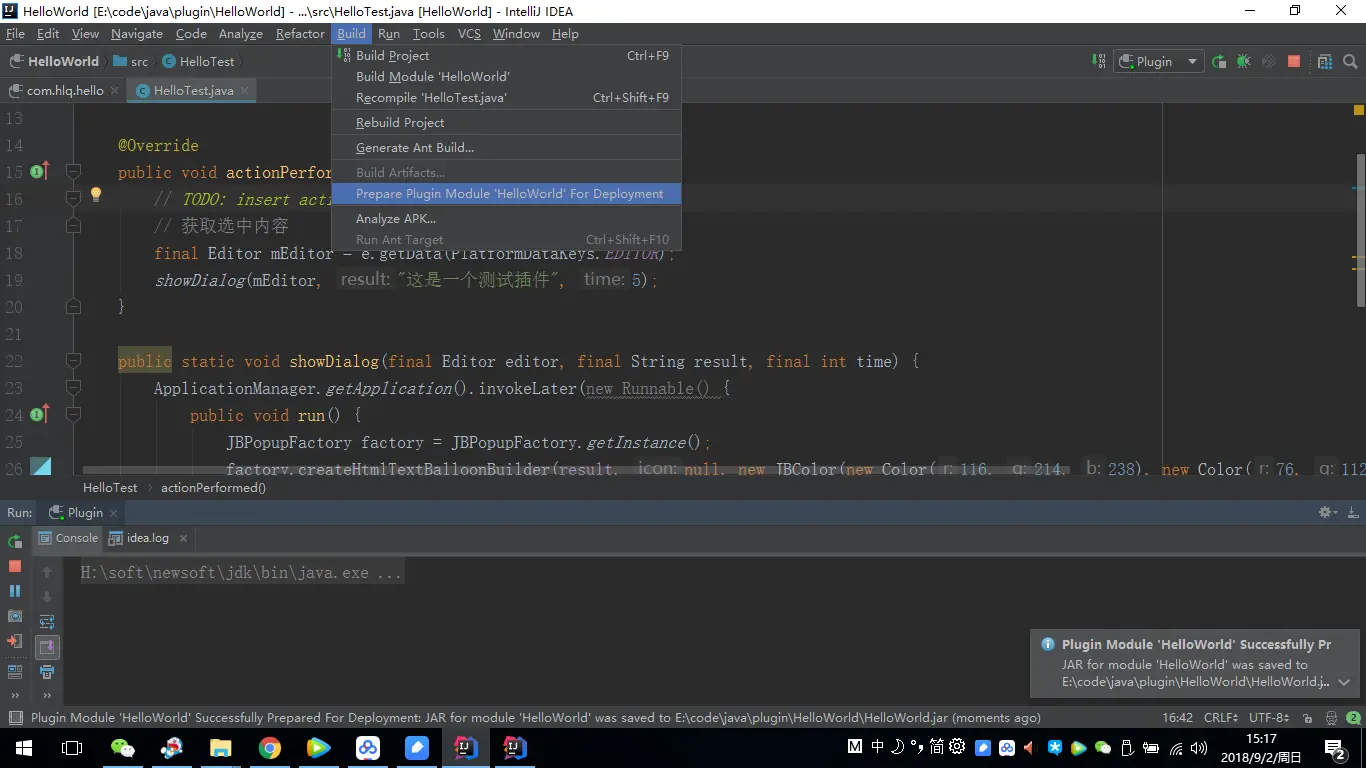This screenshot has width=1366, height=768.
Task: Click the Exit icon in Run panel
Action: [15, 641]
